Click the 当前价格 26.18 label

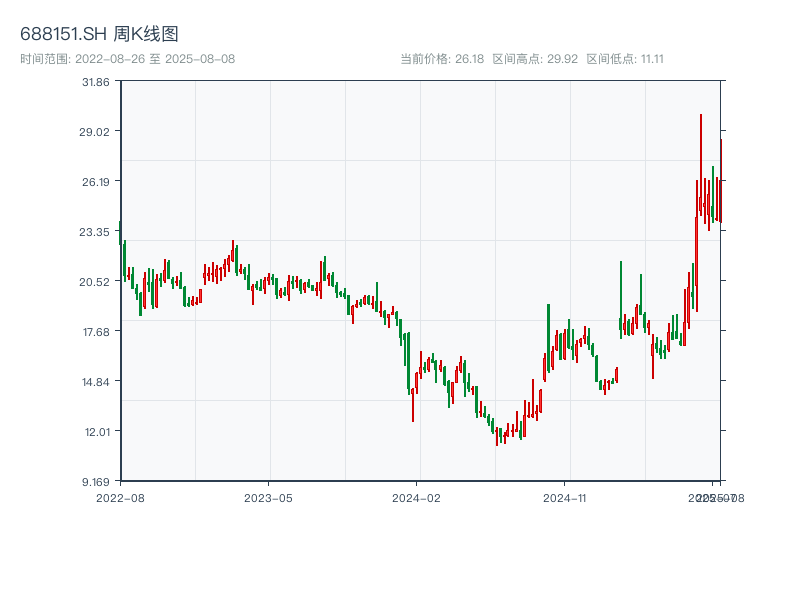442,59
